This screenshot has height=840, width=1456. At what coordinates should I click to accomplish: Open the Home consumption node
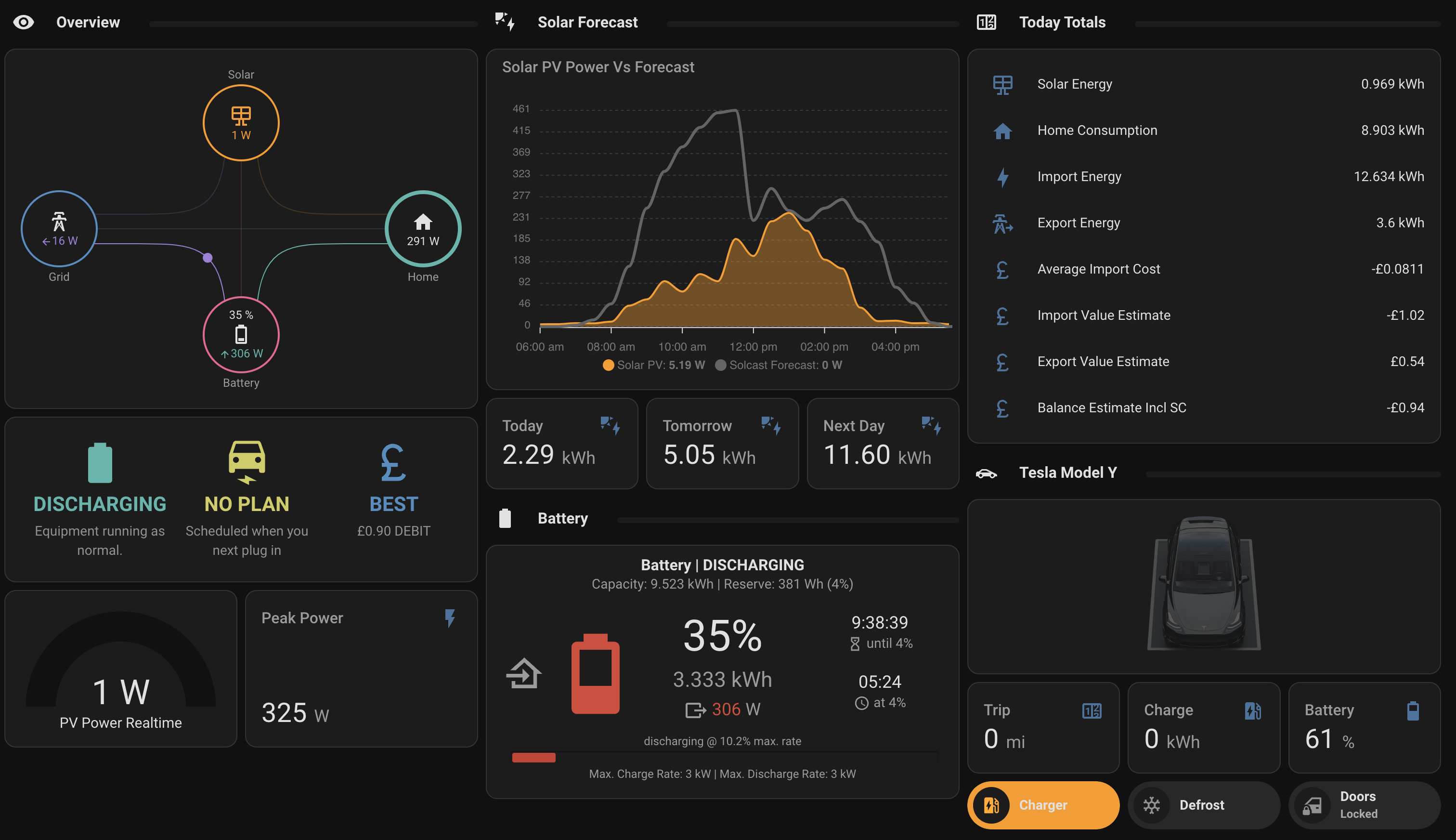(423, 228)
